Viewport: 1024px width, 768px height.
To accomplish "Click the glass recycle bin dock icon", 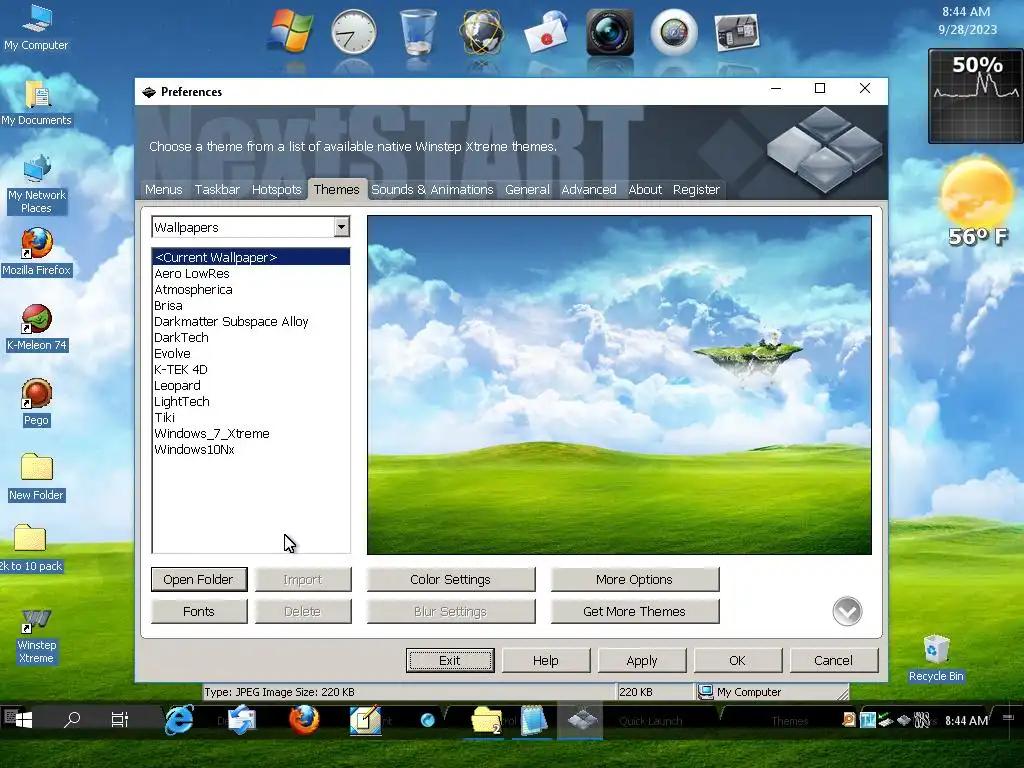I will [x=418, y=31].
